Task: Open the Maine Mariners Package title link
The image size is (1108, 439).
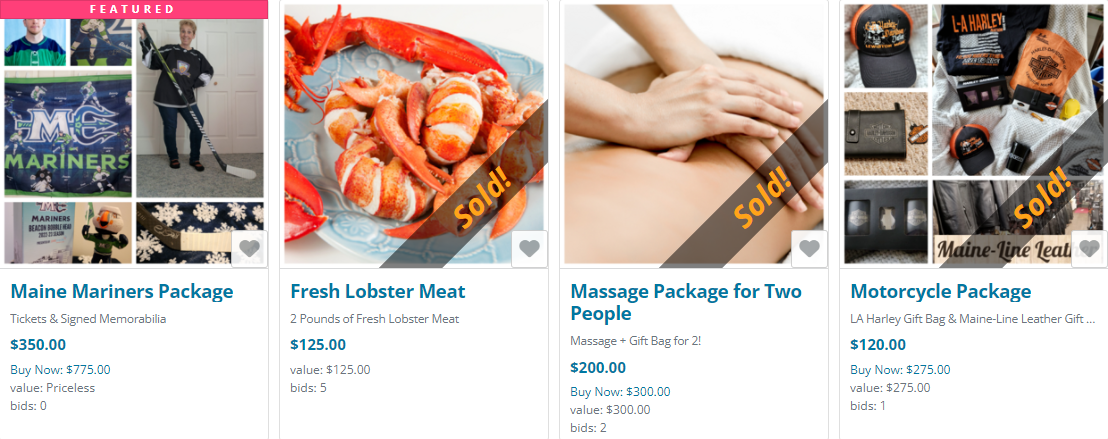Action: point(122,291)
